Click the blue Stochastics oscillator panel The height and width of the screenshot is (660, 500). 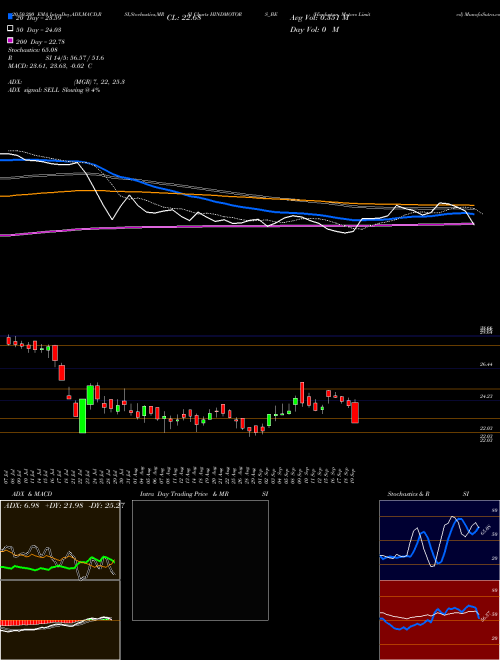[x=439, y=540]
